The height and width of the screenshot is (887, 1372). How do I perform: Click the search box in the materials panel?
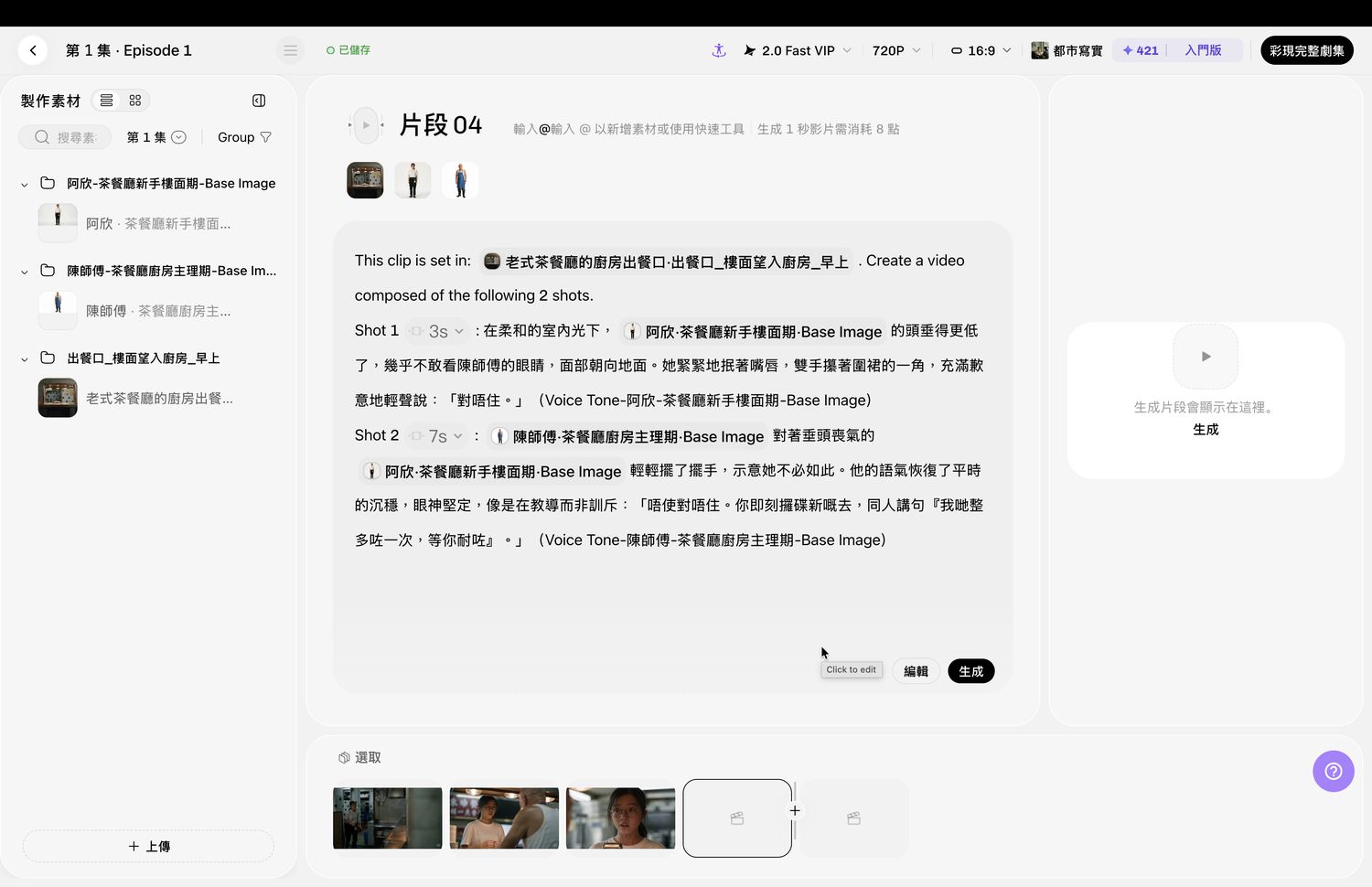(x=65, y=137)
